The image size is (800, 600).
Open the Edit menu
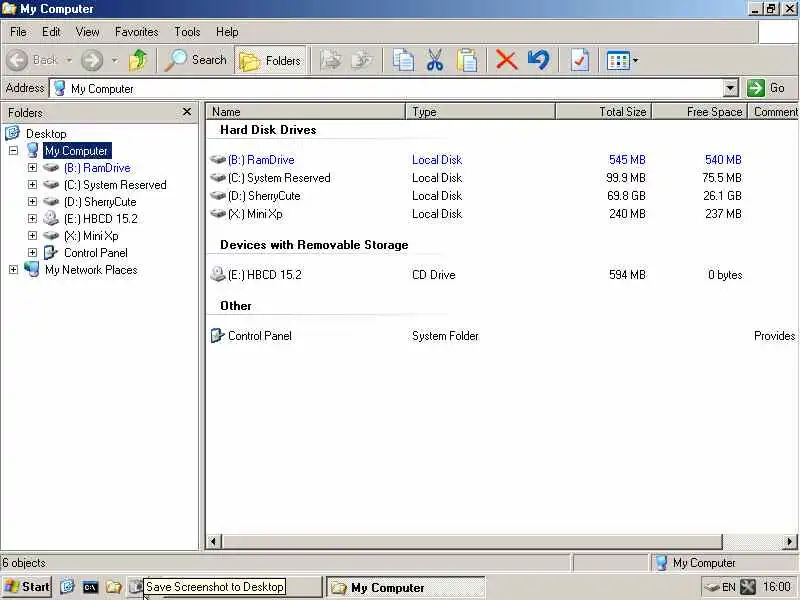point(51,32)
